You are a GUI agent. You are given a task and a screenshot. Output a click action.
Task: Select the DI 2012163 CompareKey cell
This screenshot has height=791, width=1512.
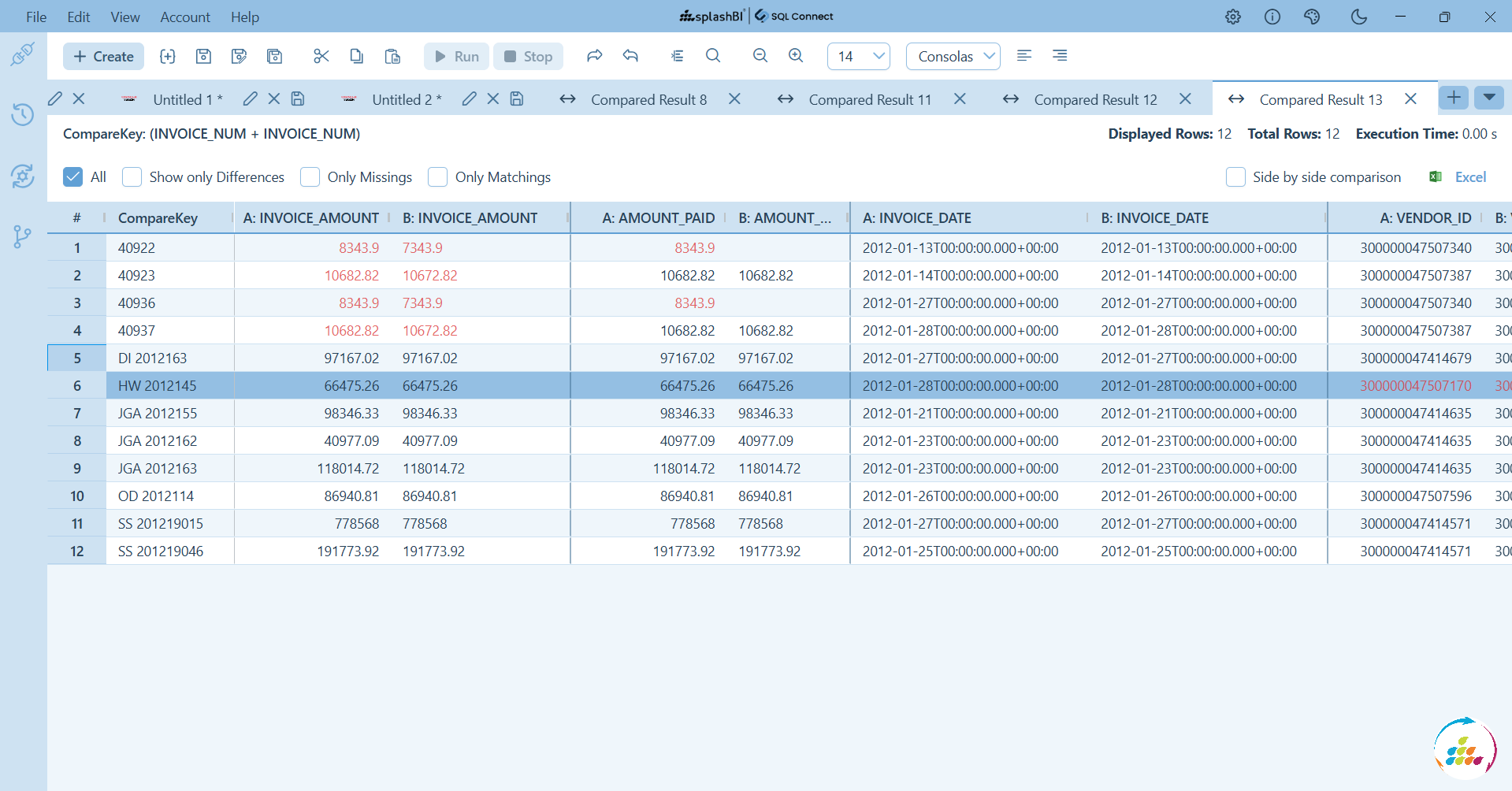(x=170, y=358)
